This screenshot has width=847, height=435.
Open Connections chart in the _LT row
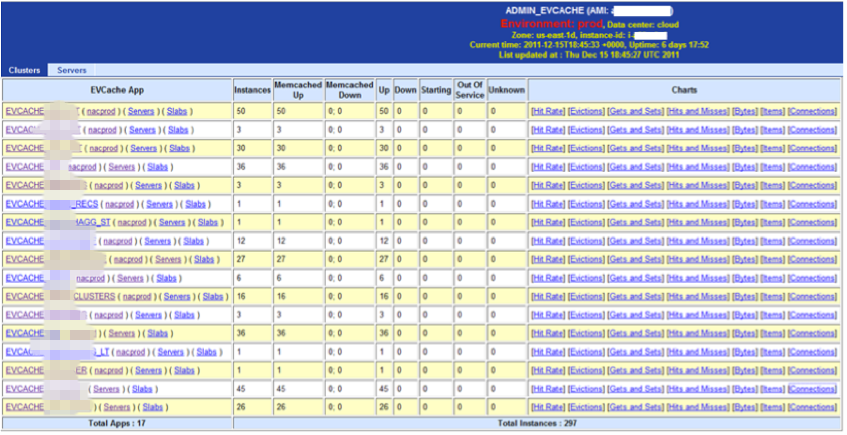click(x=812, y=352)
